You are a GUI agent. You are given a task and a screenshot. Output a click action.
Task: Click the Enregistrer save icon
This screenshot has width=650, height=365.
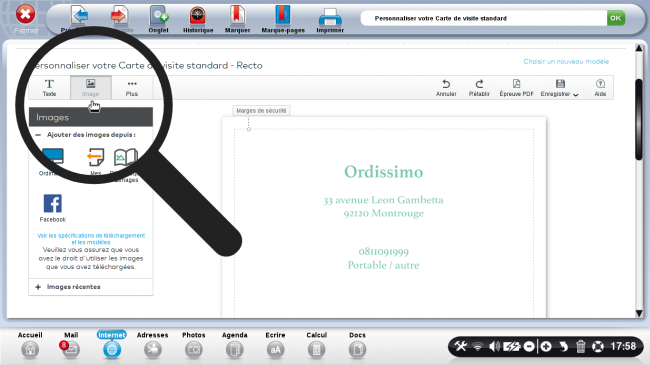(560, 84)
